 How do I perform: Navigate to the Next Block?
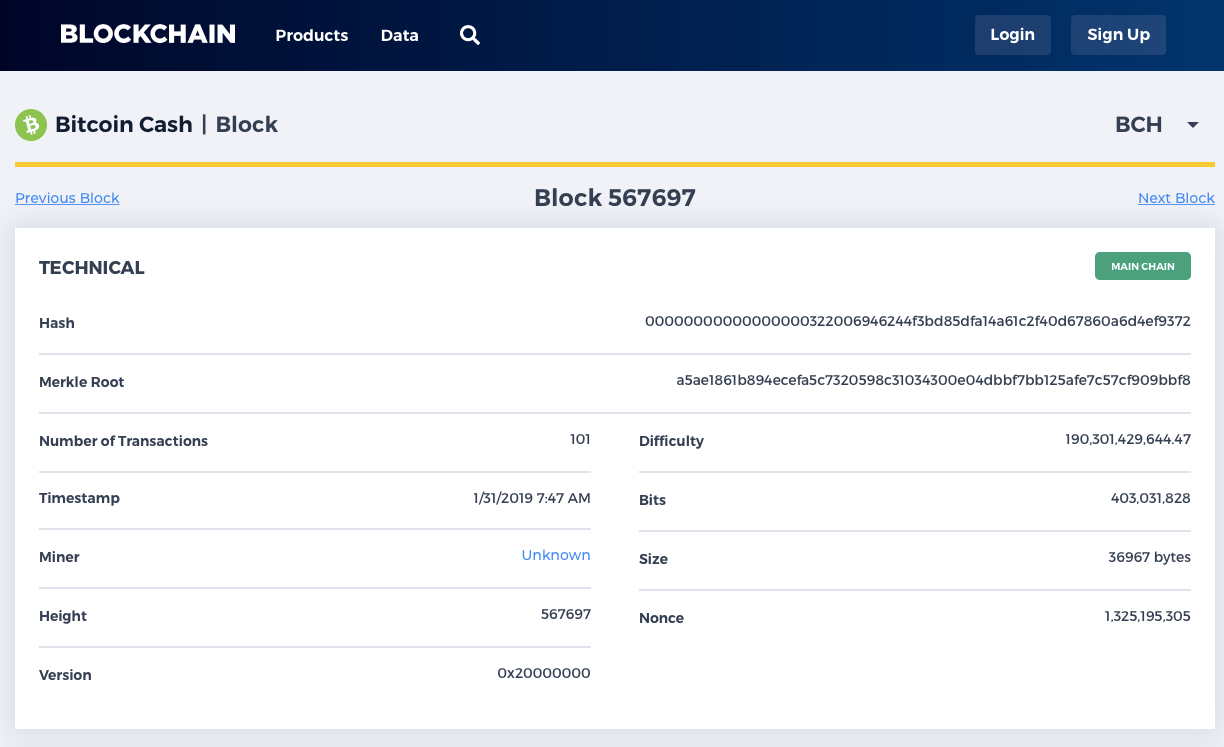1176,197
